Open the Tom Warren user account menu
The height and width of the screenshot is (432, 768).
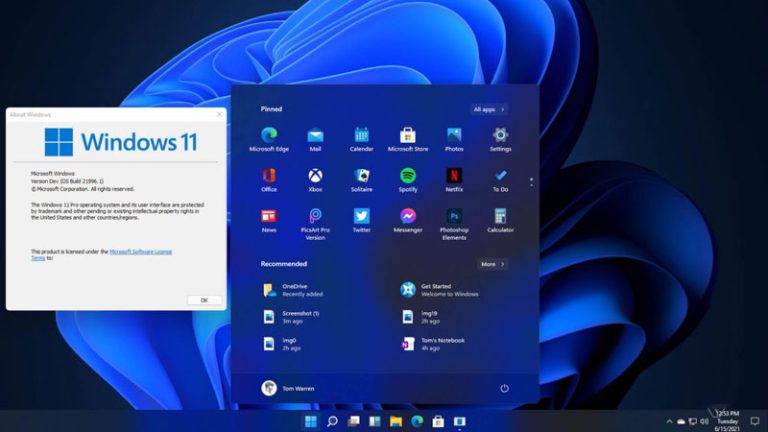[x=290, y=388]
